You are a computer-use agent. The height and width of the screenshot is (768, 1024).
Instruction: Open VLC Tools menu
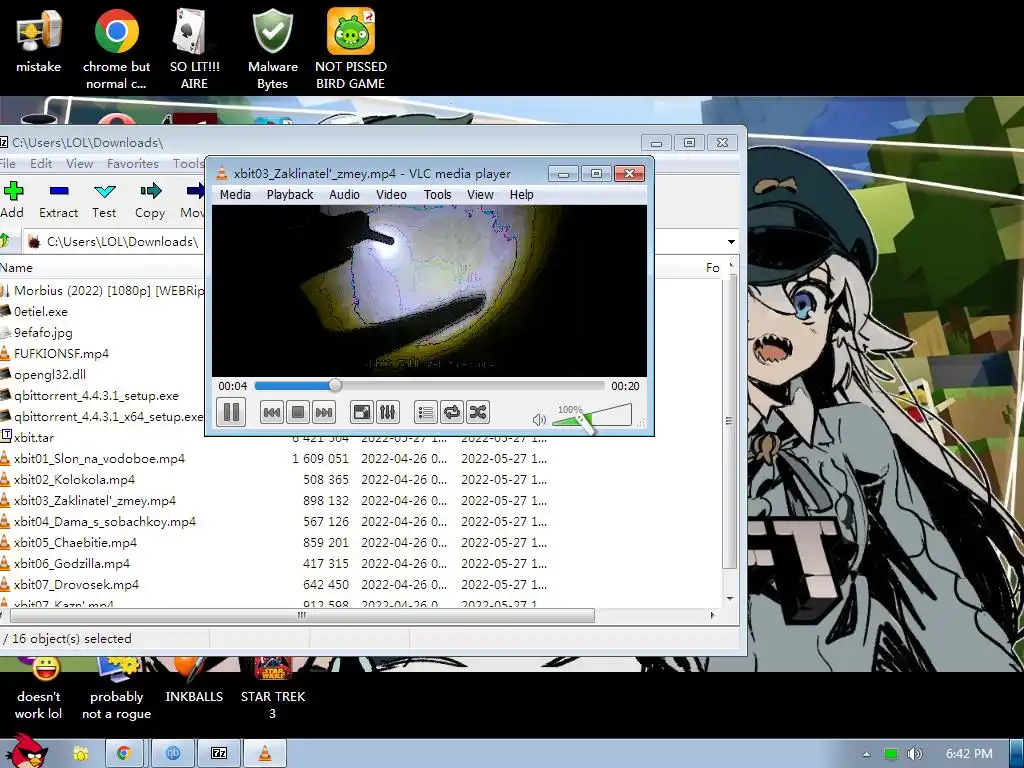tap(438, 195)
